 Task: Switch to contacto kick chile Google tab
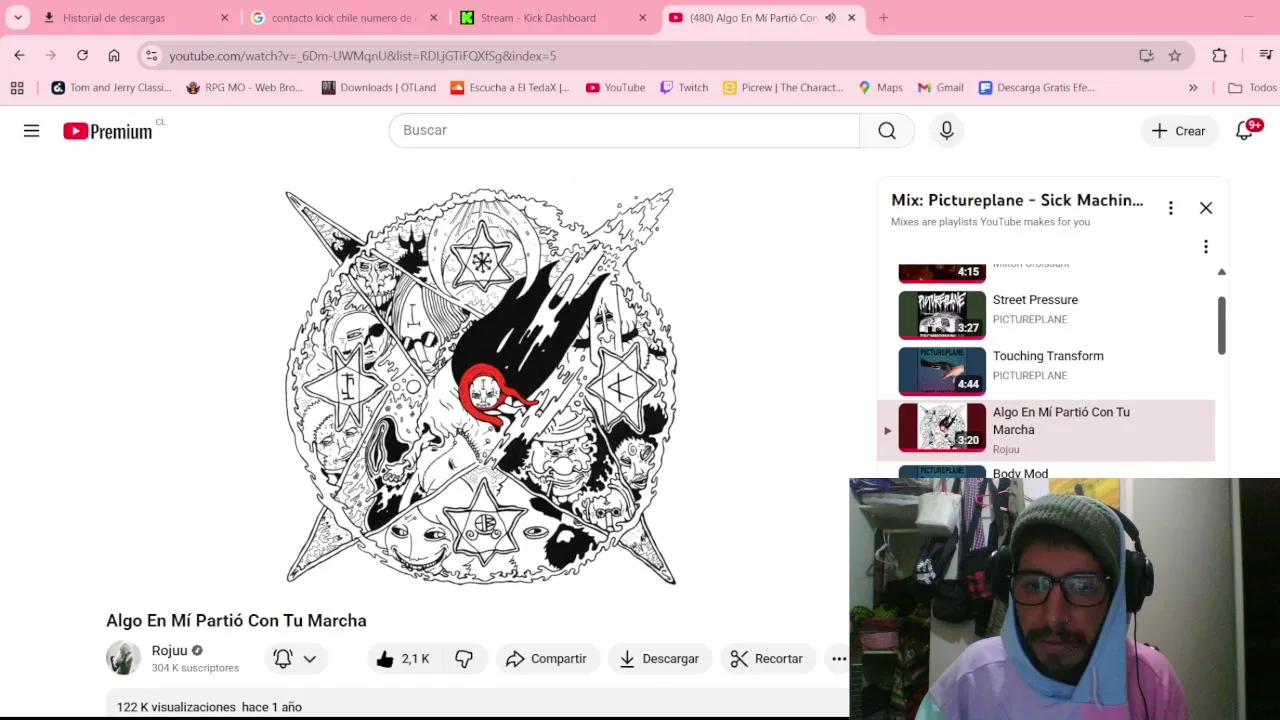[x=343, y=18]
